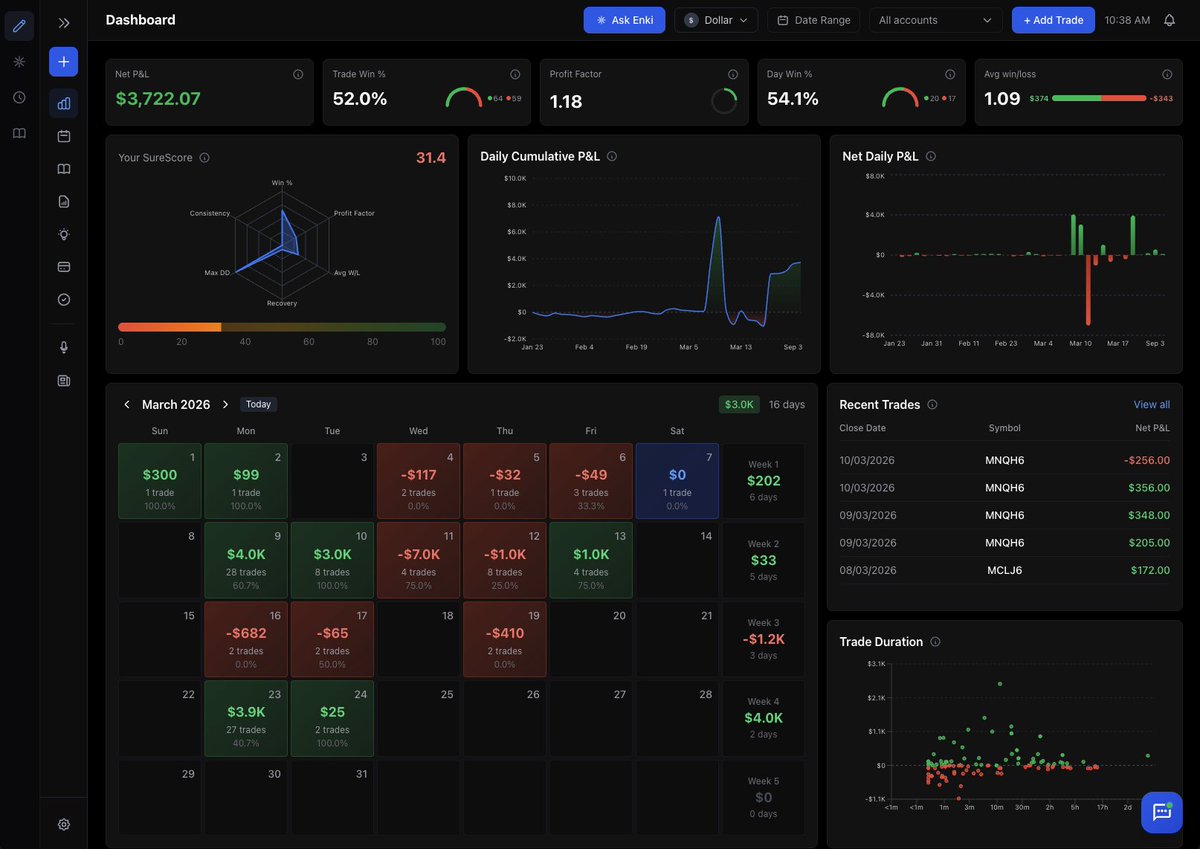Click the Dashboard page title
The image size is (1200, 849).
pyautogui.click(x=140, y=20)
